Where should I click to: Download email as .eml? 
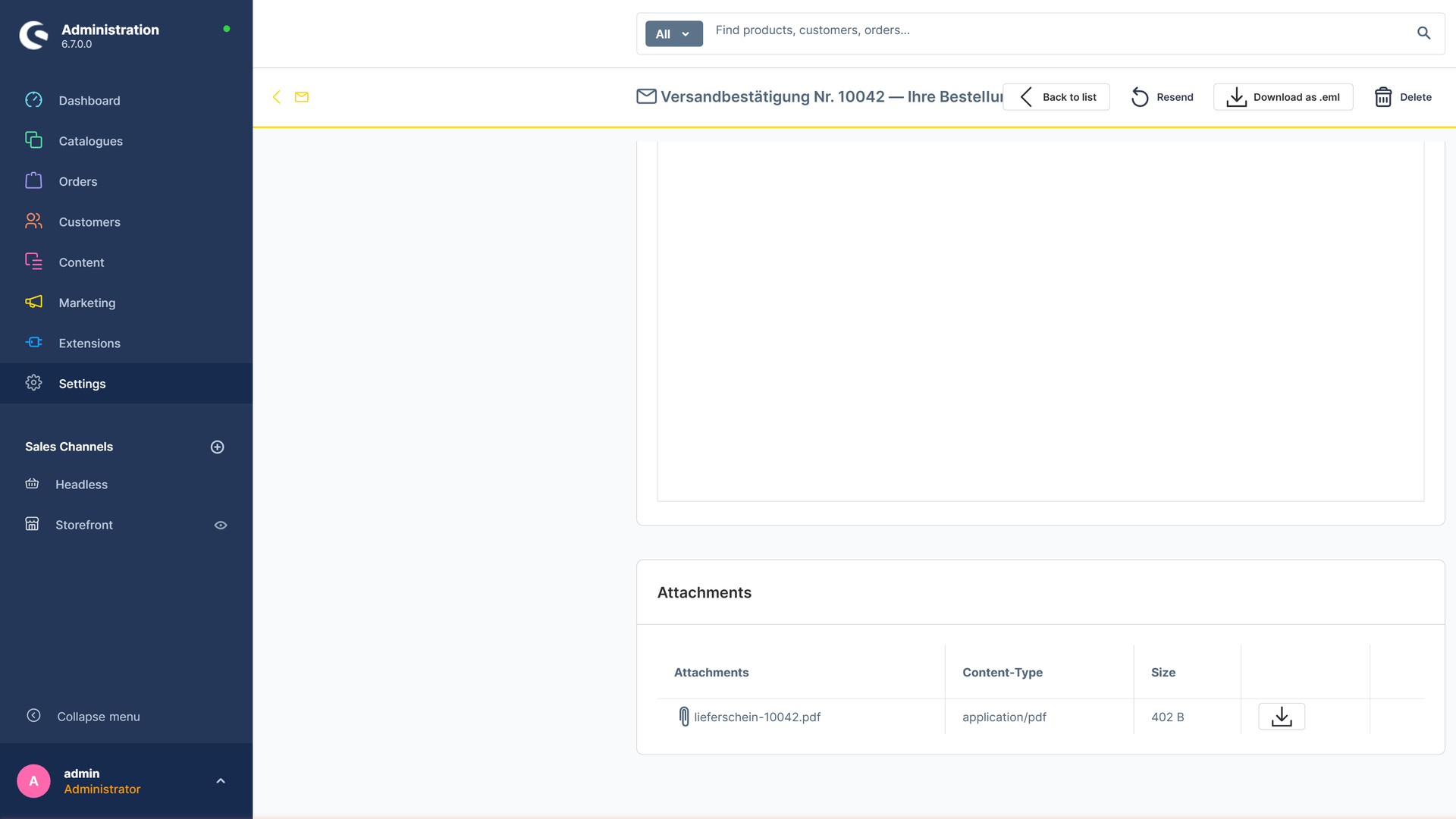(x=1283, y=97)
